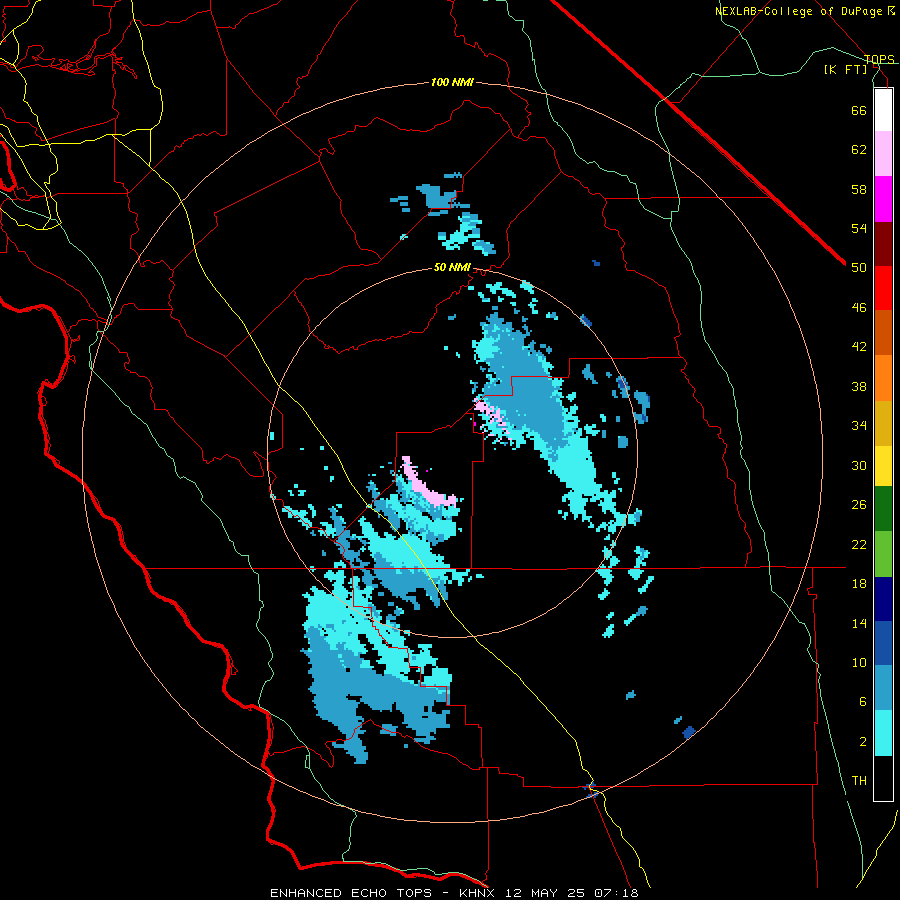Click the 42 value on the legend
This screenshot has height=900, width=900.
(x=859, y=346)
